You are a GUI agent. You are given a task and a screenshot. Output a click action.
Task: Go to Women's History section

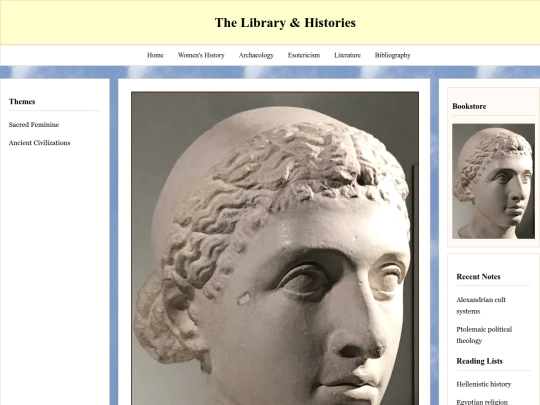[x=201, y=55]
